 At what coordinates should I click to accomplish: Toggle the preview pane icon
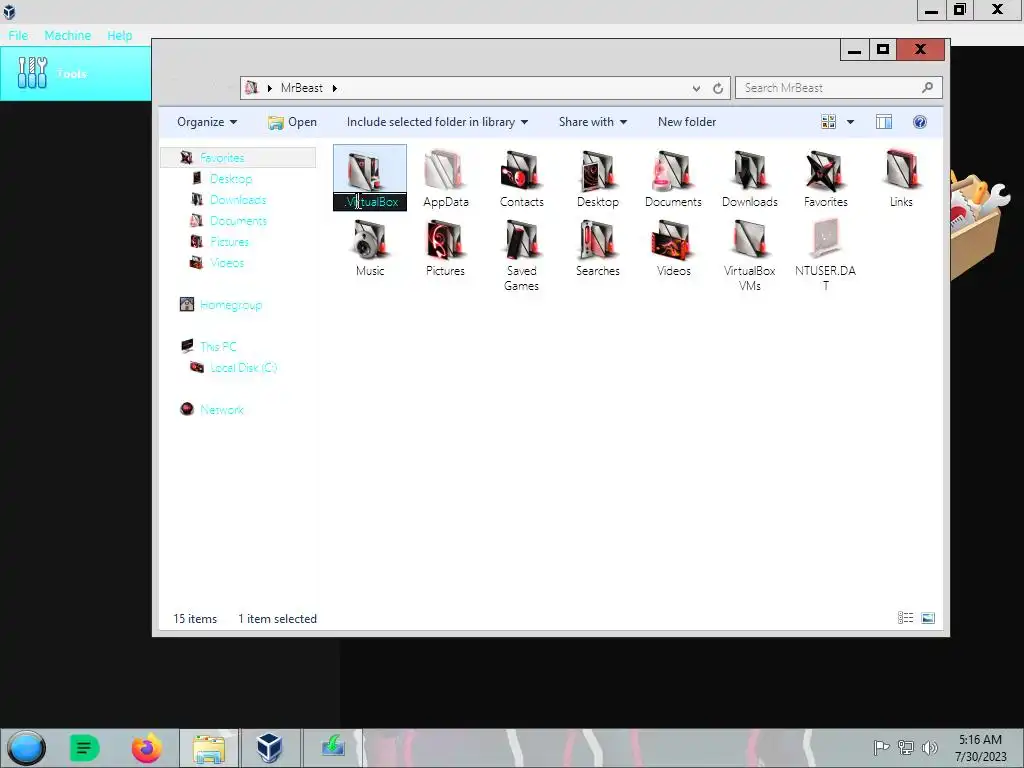[884, 122]
